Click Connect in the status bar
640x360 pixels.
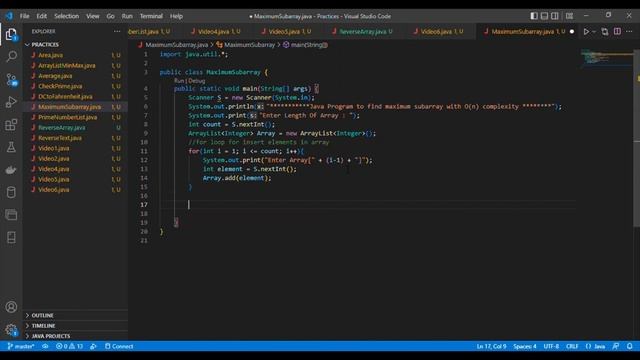point(119,346)
